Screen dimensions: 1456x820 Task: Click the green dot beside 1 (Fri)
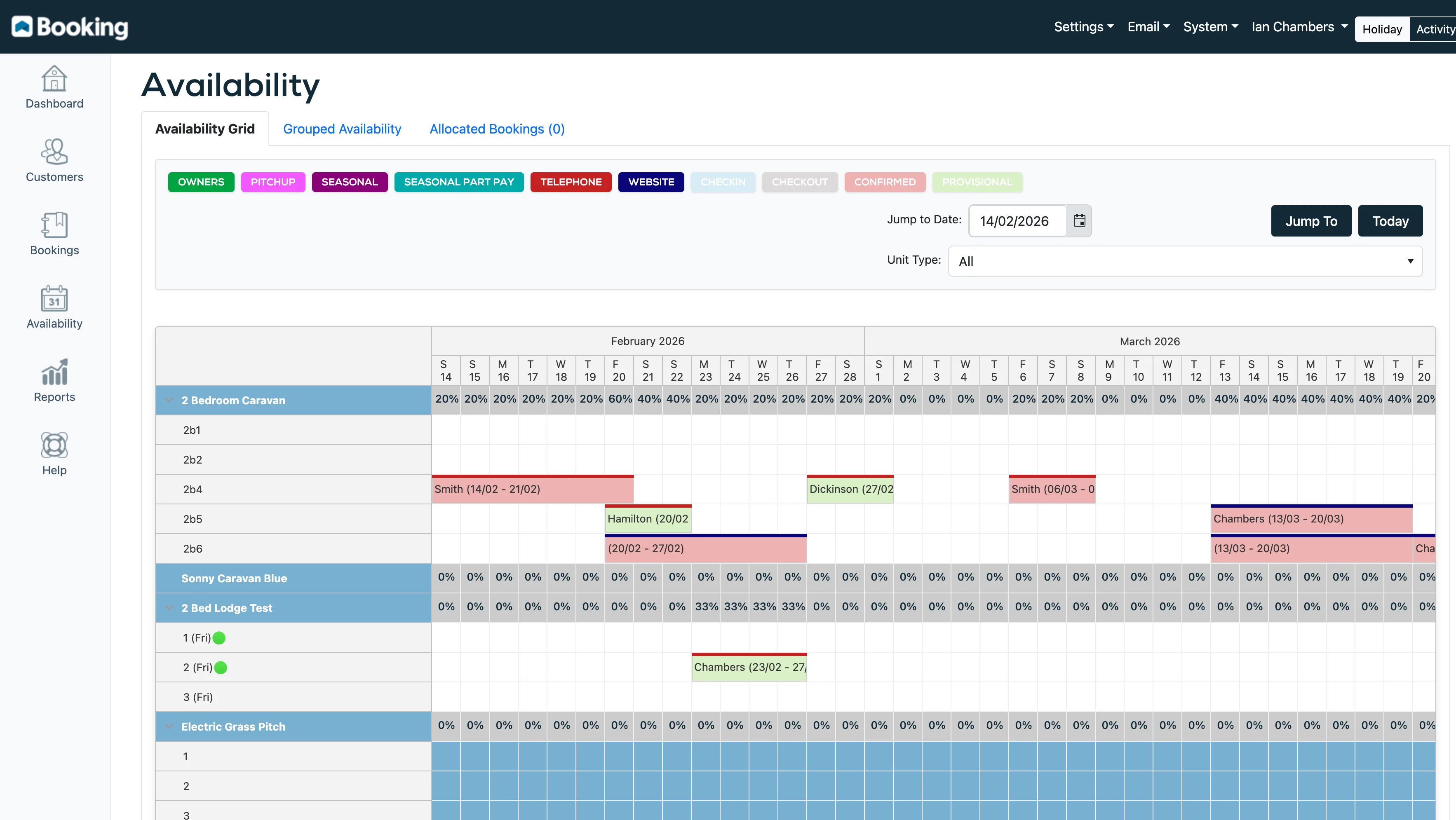point(219,638)
